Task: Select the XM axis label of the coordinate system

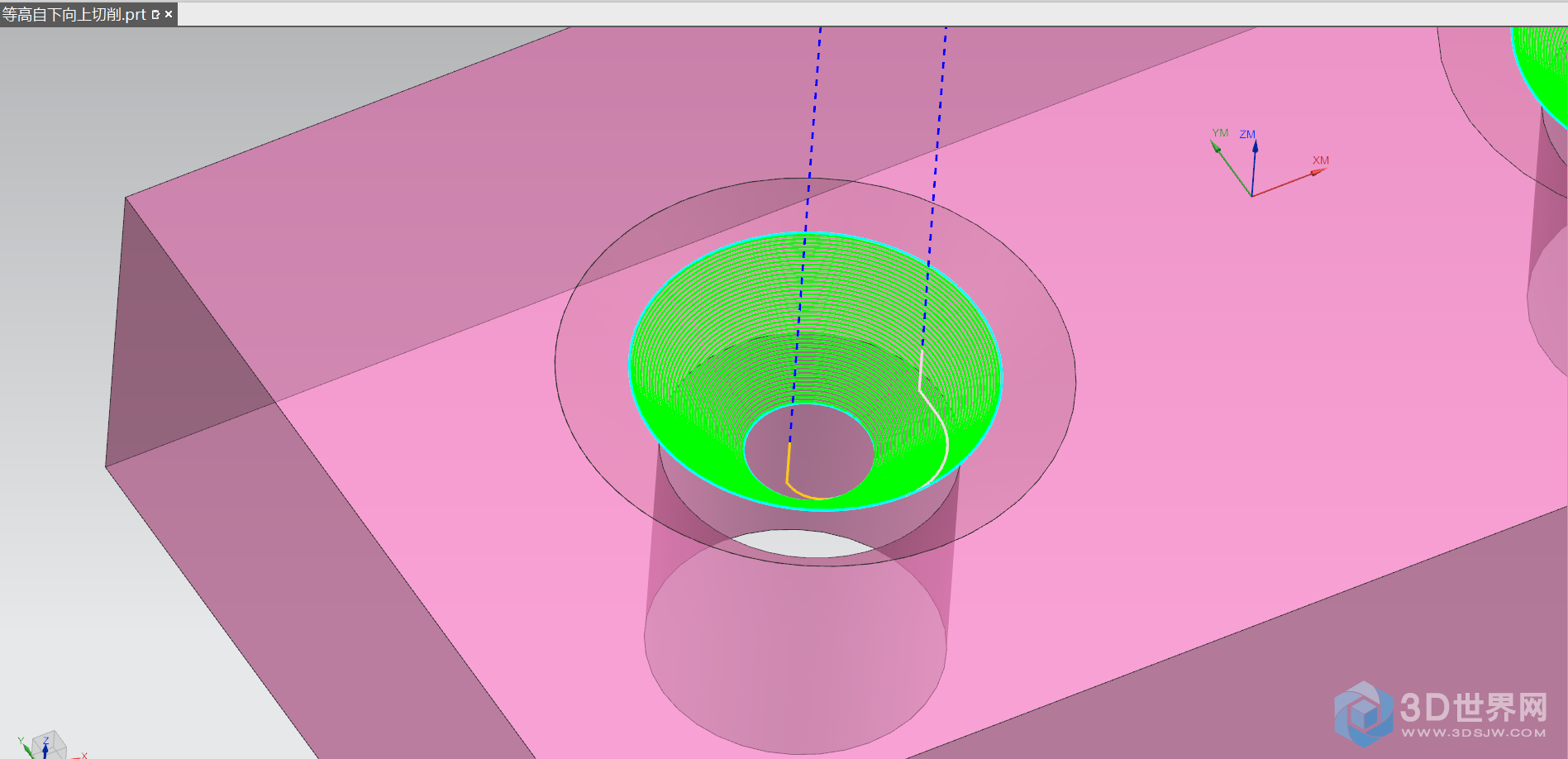Action: pos(1321,160)
